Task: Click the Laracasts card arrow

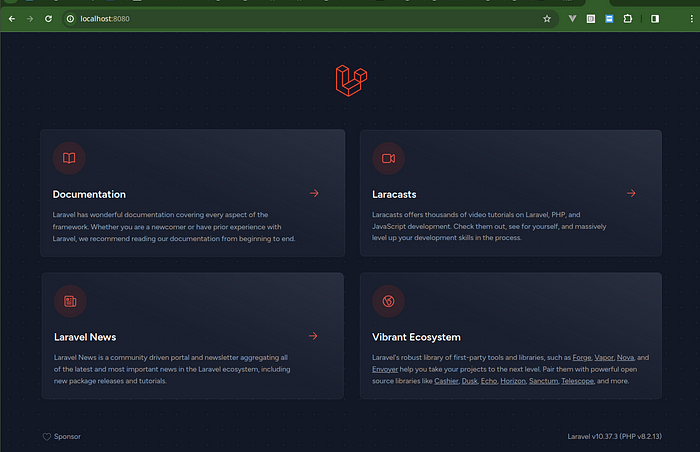Action: point(631,193)
